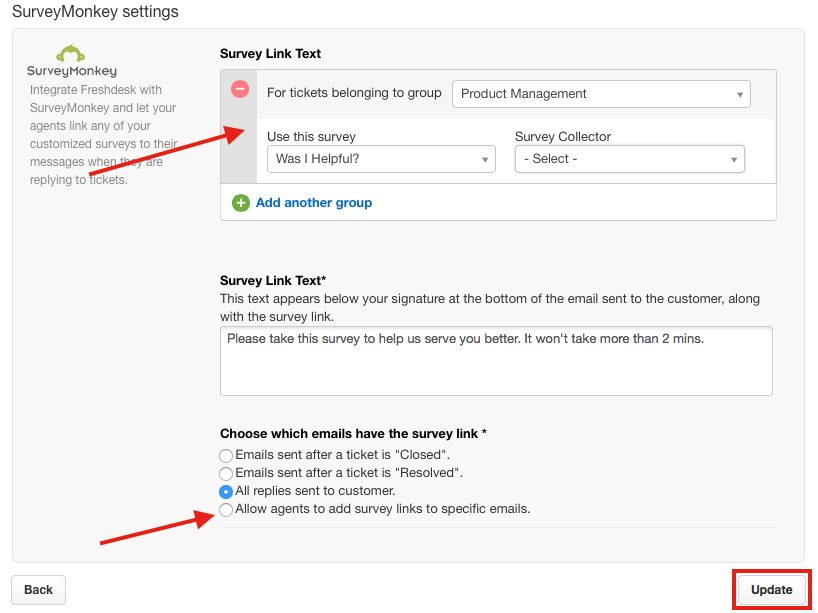Open the Survey Collector dropdown
The image size is (818, 613).
coord(629,159)
